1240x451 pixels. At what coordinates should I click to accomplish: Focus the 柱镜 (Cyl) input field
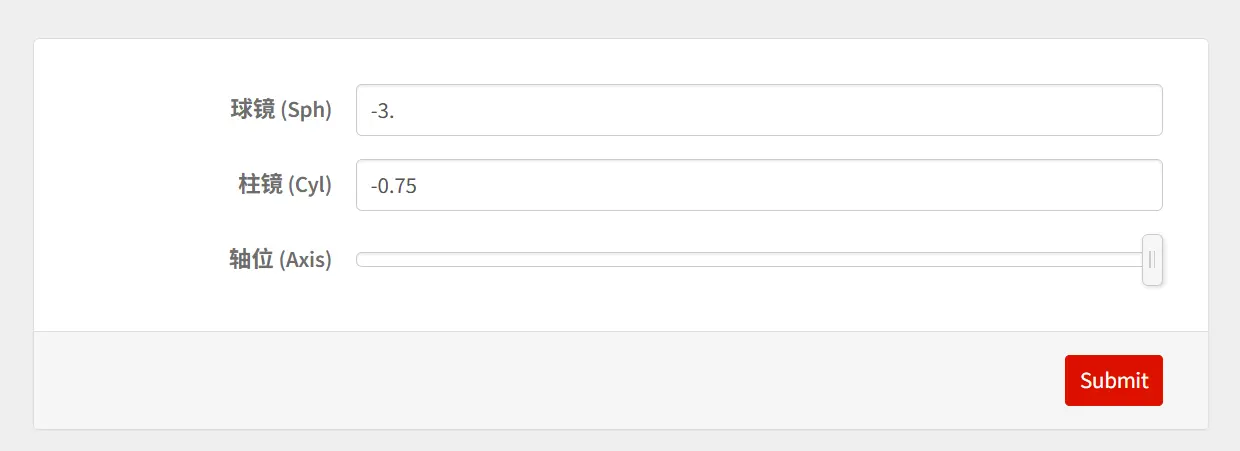coord(758,185)
